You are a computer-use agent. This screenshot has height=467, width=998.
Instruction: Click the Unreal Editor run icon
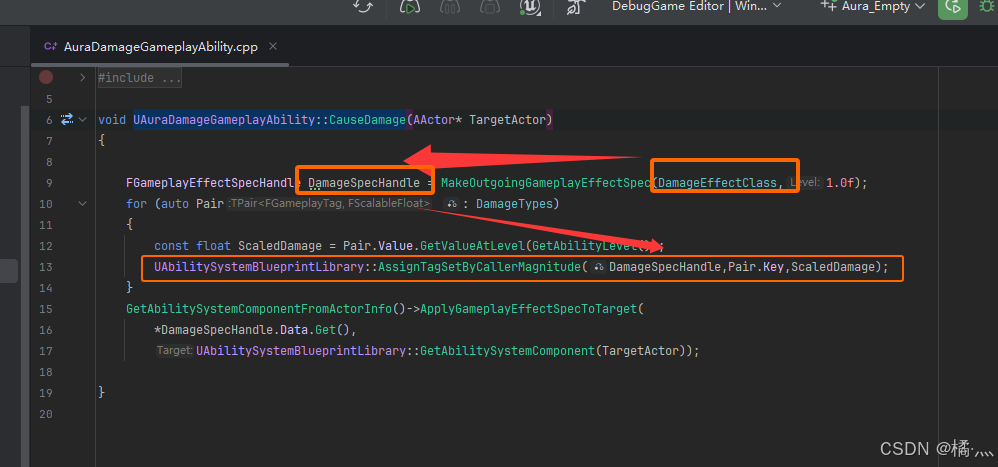[409, 6]
